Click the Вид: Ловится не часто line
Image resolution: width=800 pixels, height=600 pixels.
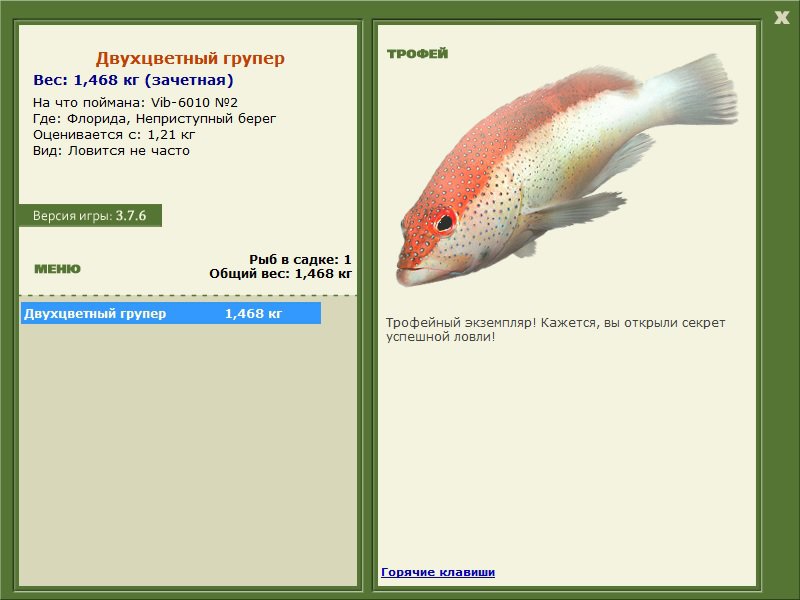[x=111, y=151]
